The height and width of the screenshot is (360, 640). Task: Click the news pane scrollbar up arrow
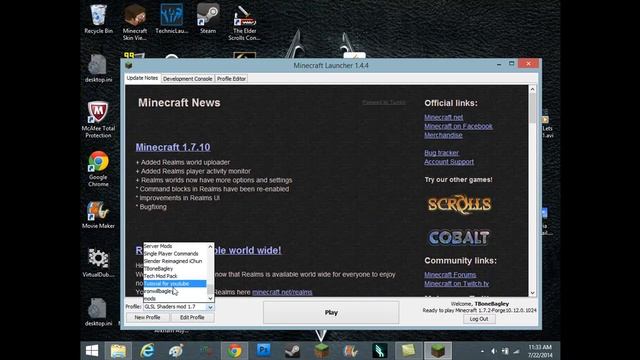pos(532,89)
